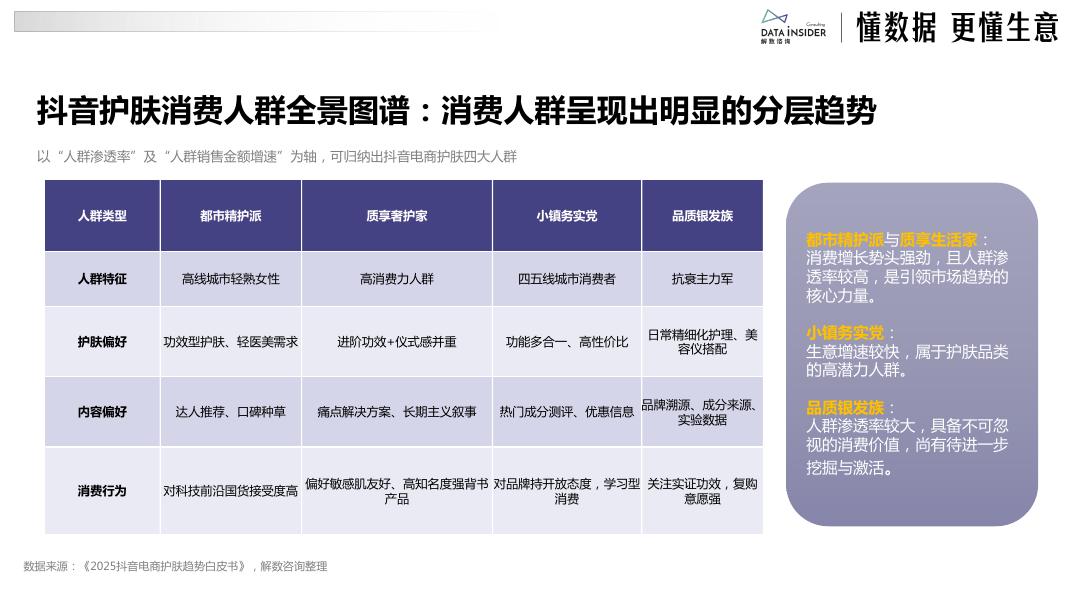Click the cell '达人推荐、口碑种草'
The width and height of the screenshot is (1067, 600).
tap(231, 412)
